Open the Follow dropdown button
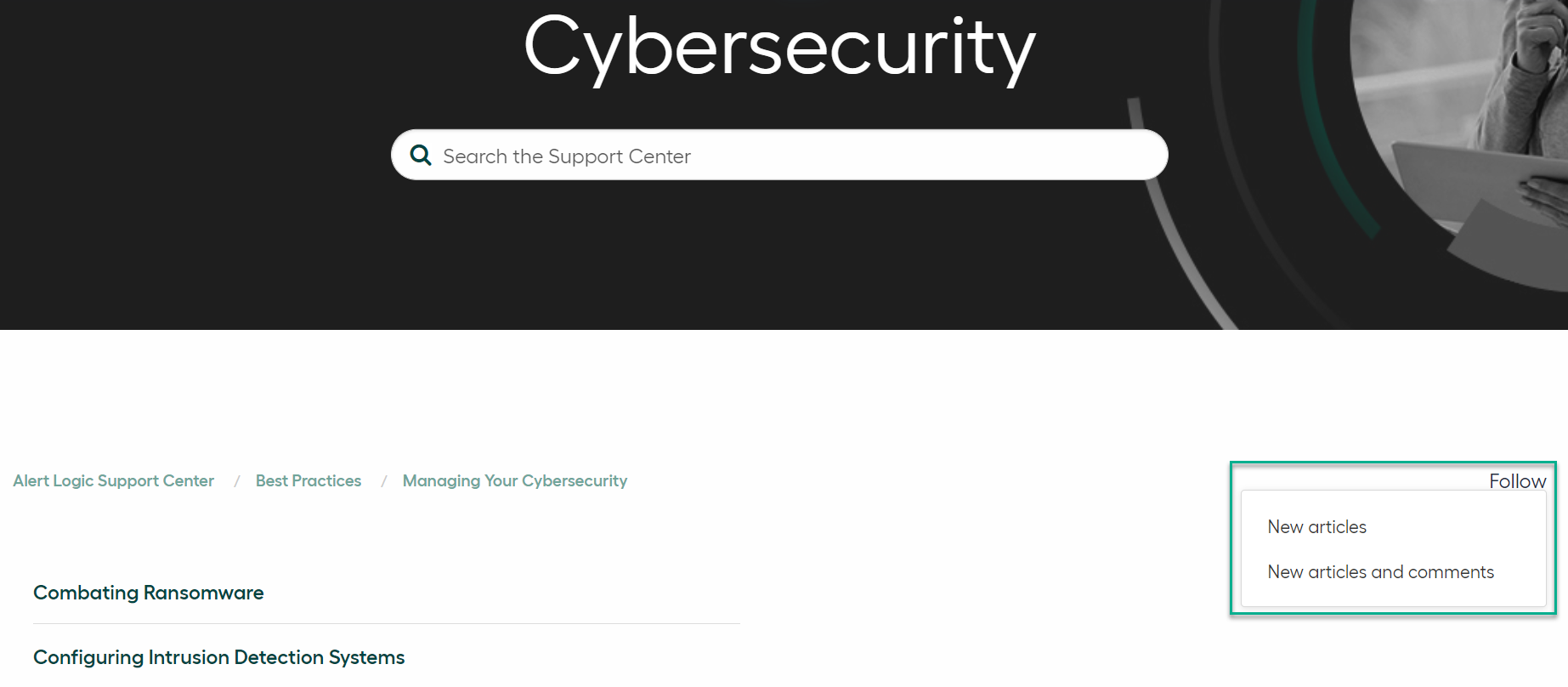Viewport: 1568px width, 687px height. point(1517,481)
